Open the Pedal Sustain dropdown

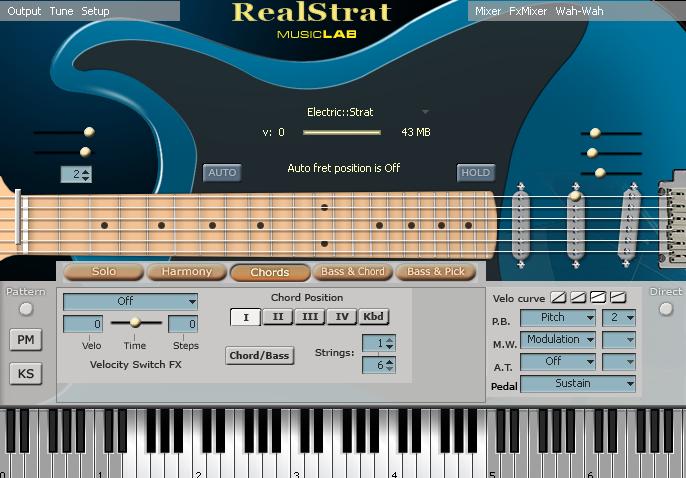coord(578,384)
